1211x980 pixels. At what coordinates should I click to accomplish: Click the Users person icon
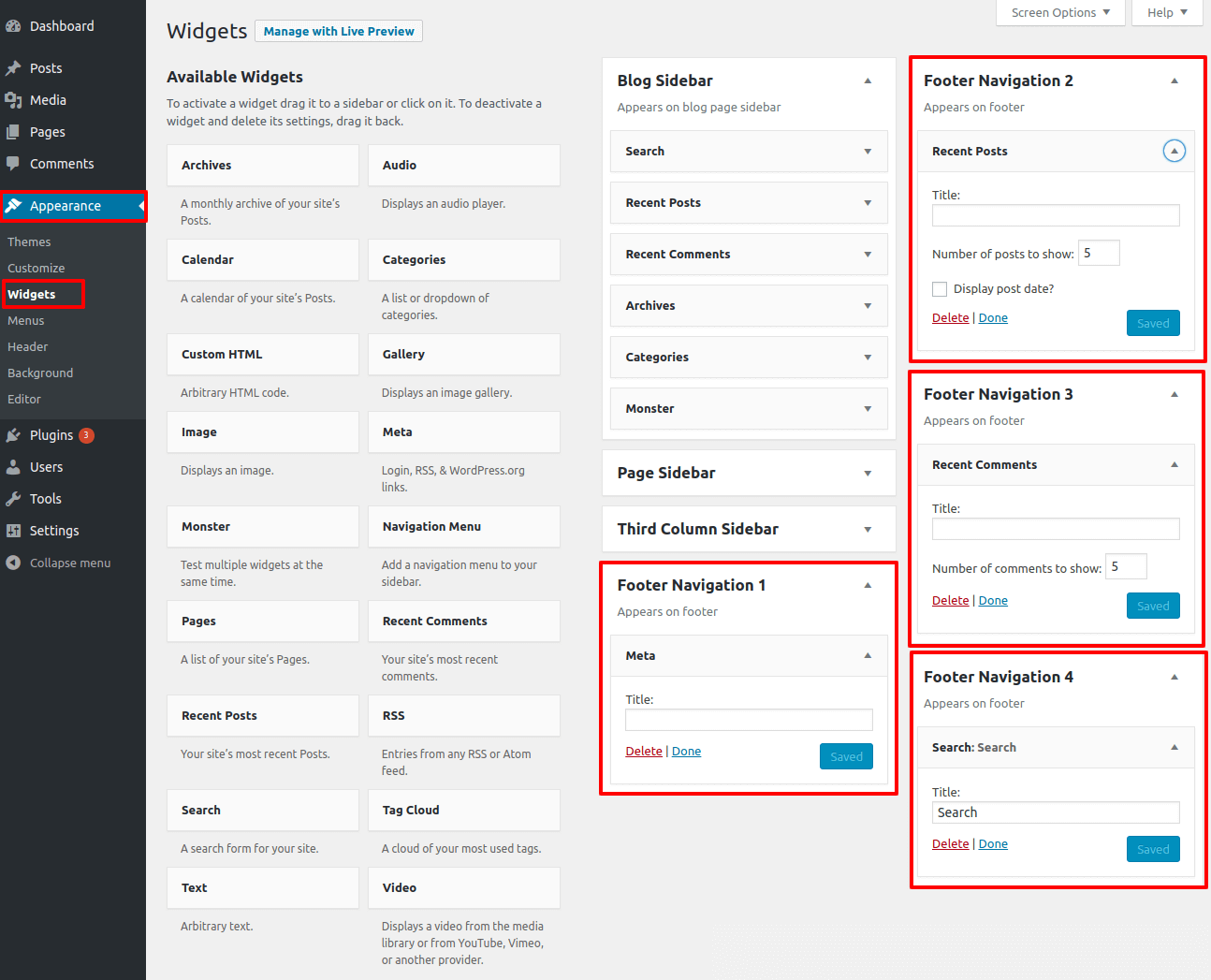13,467
